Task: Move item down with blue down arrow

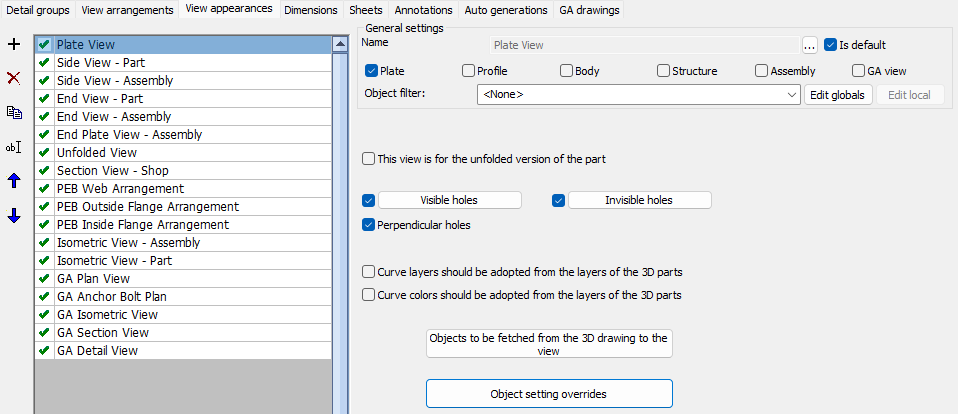Action: (14, 216)
